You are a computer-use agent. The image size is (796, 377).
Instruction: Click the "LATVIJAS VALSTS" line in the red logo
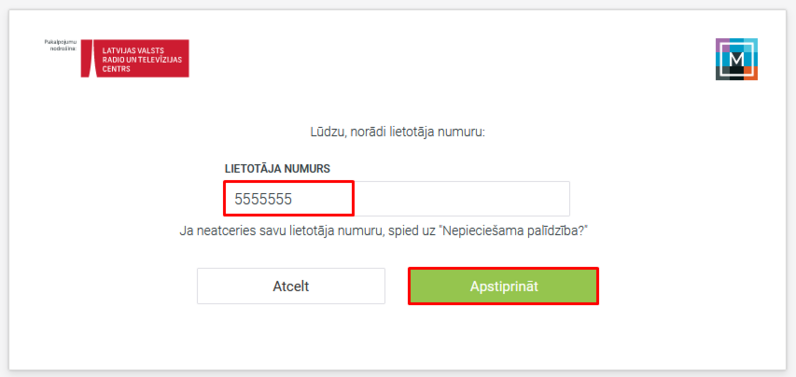133,51
